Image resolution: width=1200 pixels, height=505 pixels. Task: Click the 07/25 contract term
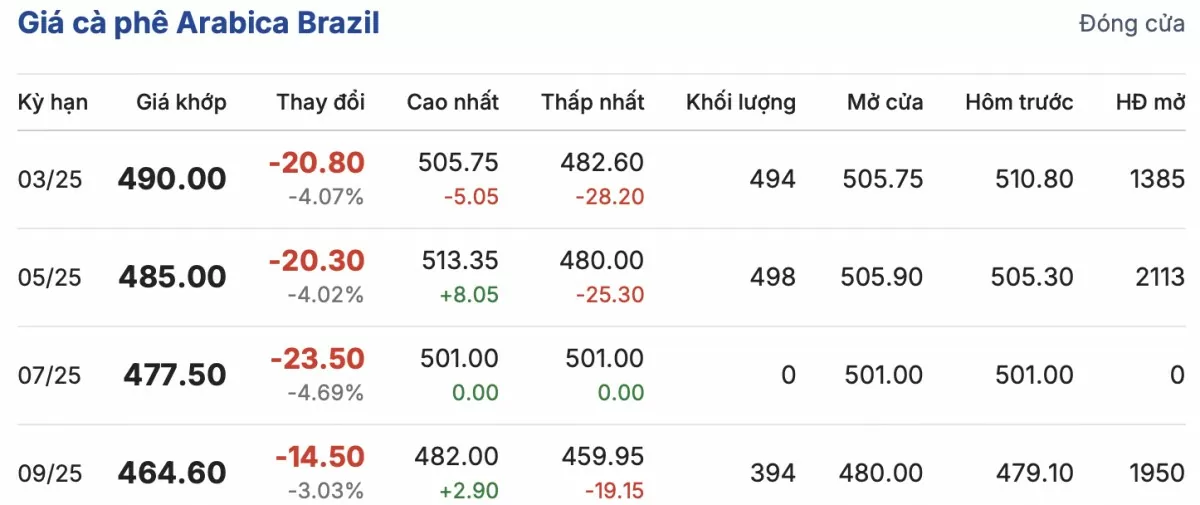pyautogui.click(x=50, y=376)
